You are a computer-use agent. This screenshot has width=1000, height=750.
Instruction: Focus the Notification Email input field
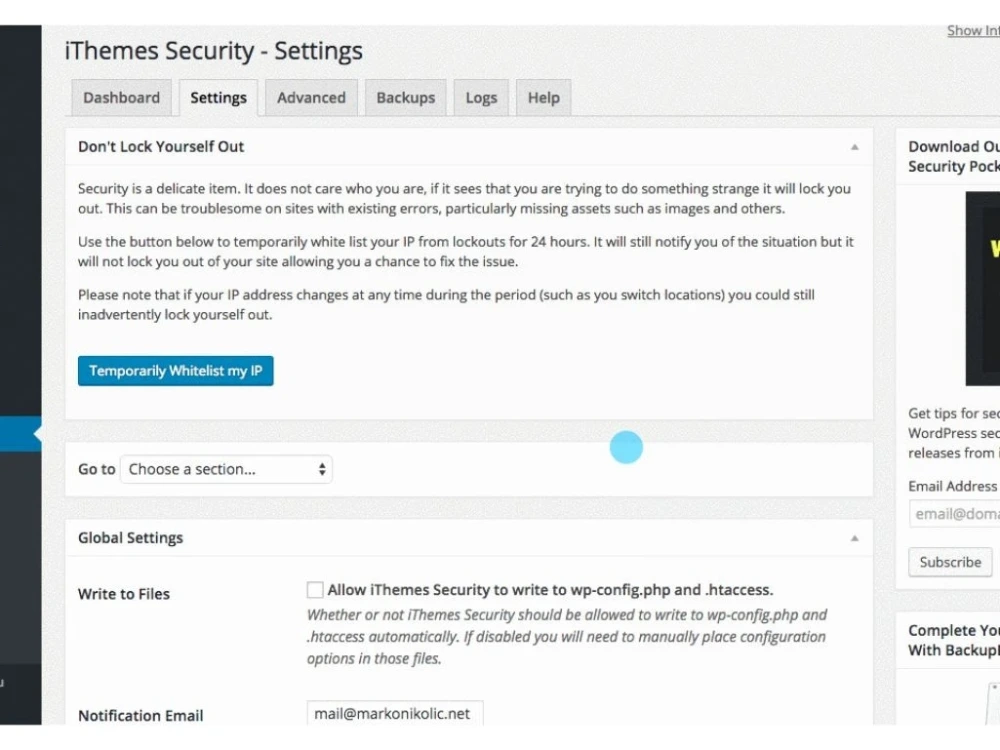(x=395, y=713)
